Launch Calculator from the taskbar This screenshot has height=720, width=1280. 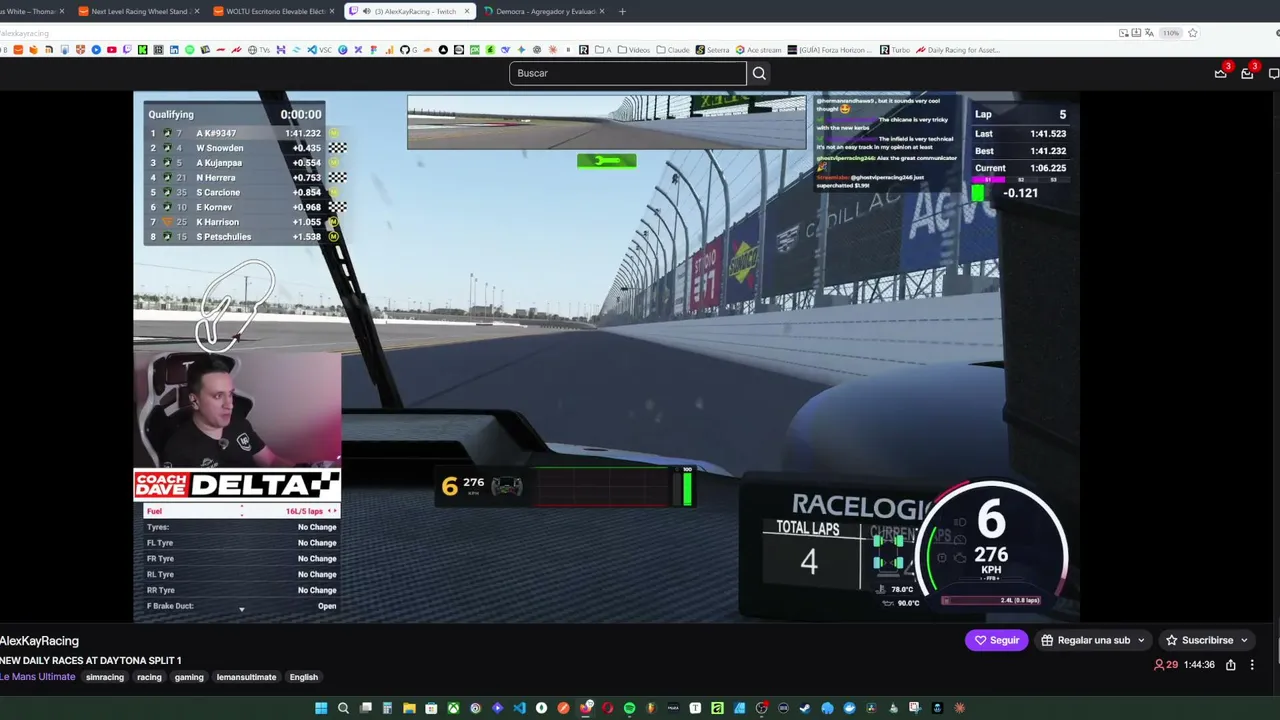[387, 708]
